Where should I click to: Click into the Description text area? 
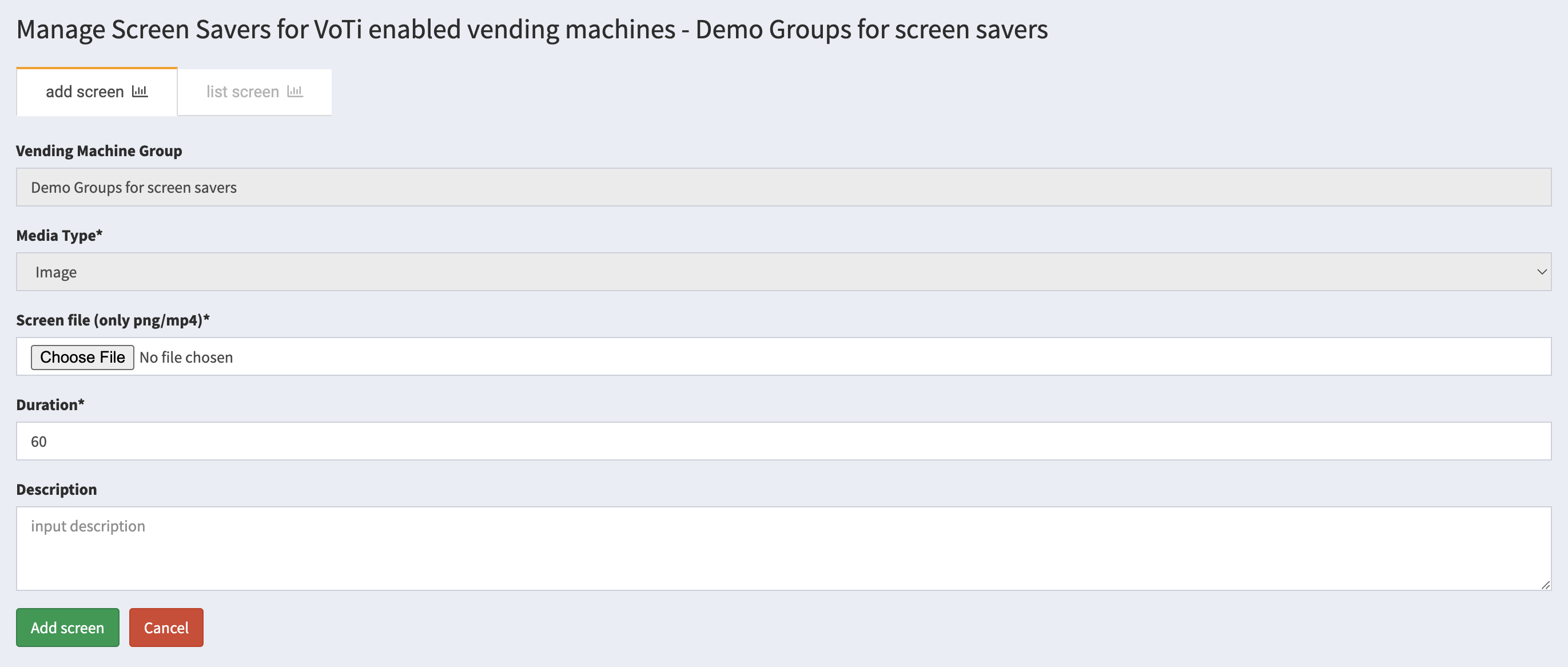coord(783,548)
